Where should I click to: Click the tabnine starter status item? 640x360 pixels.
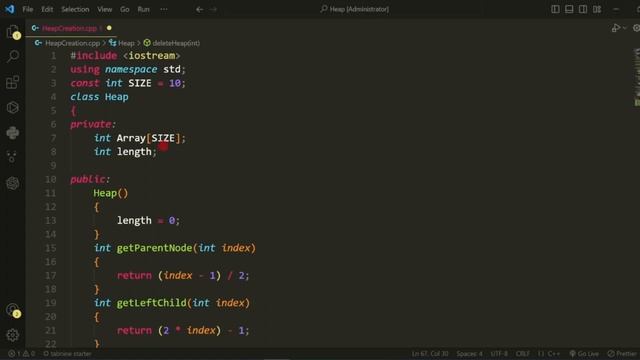click(67, 353)
